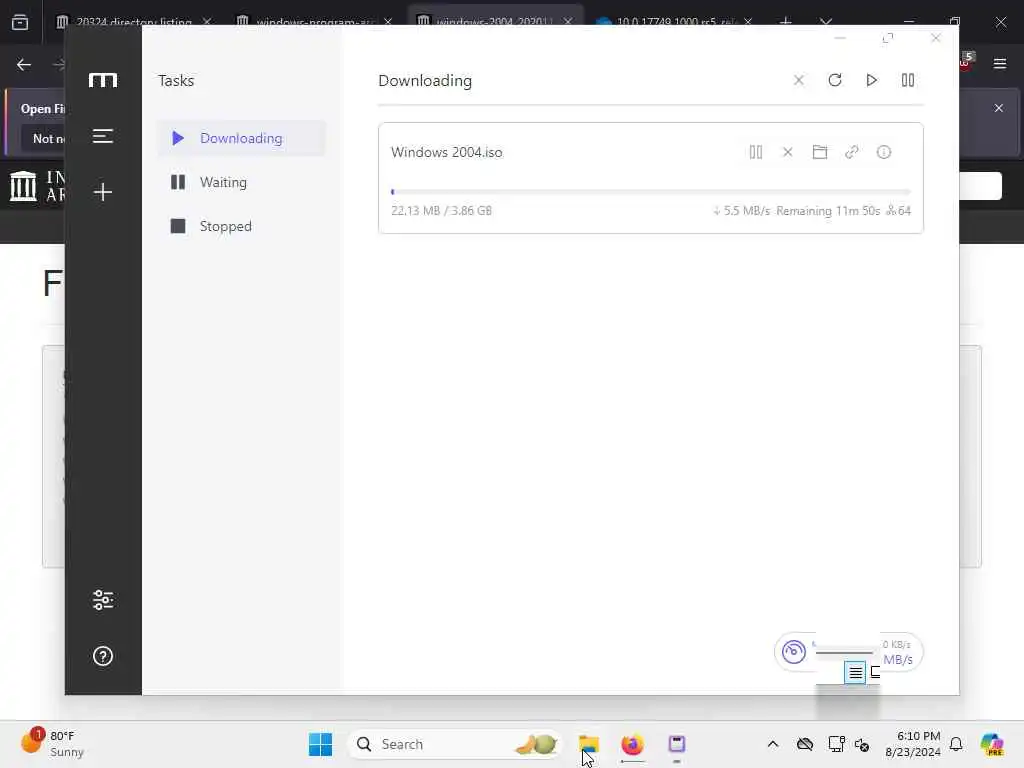
Task: Open the speedometer speed widget
Action: 794,652
